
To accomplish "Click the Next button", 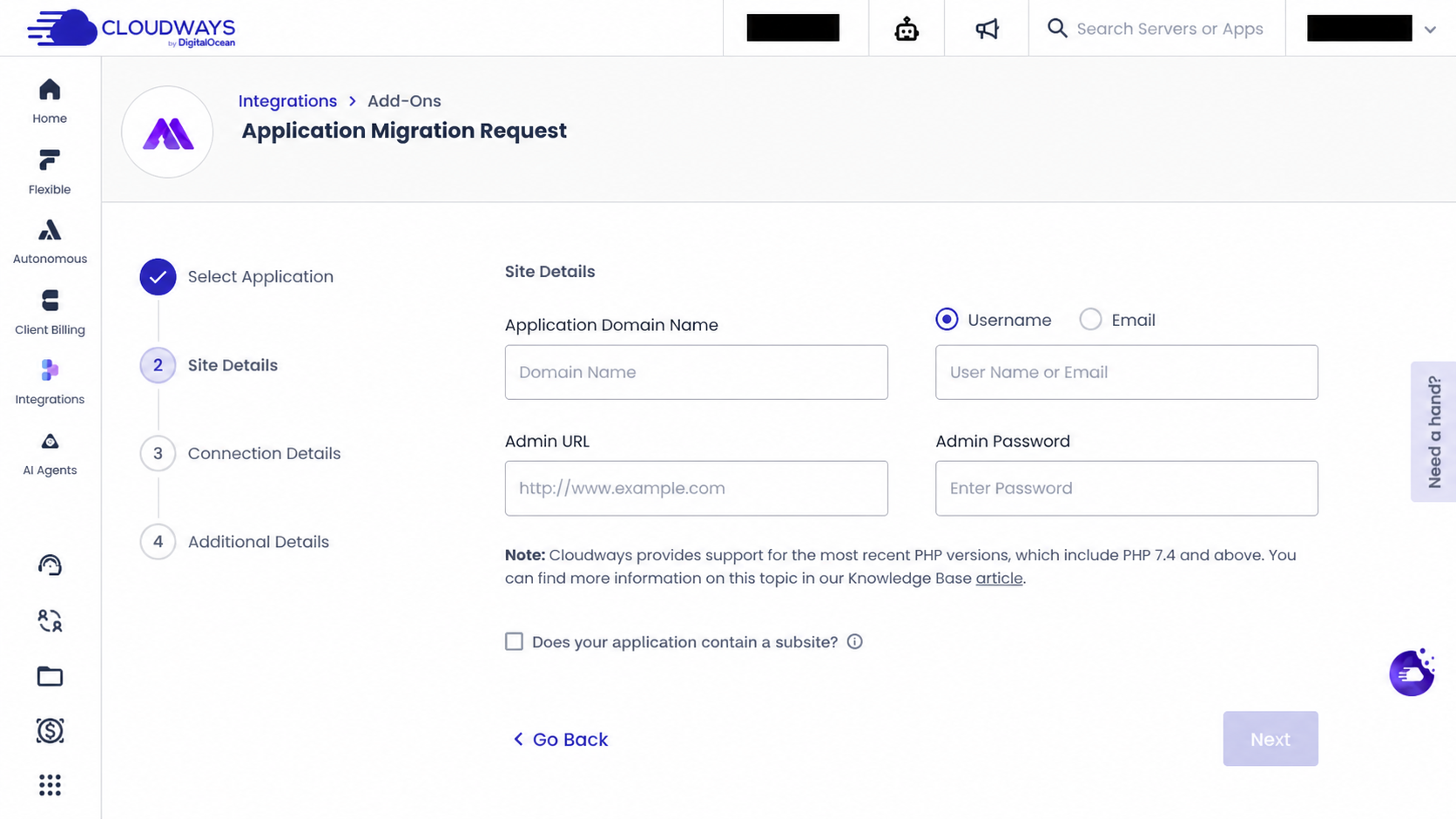I will tap(1270, 739).
